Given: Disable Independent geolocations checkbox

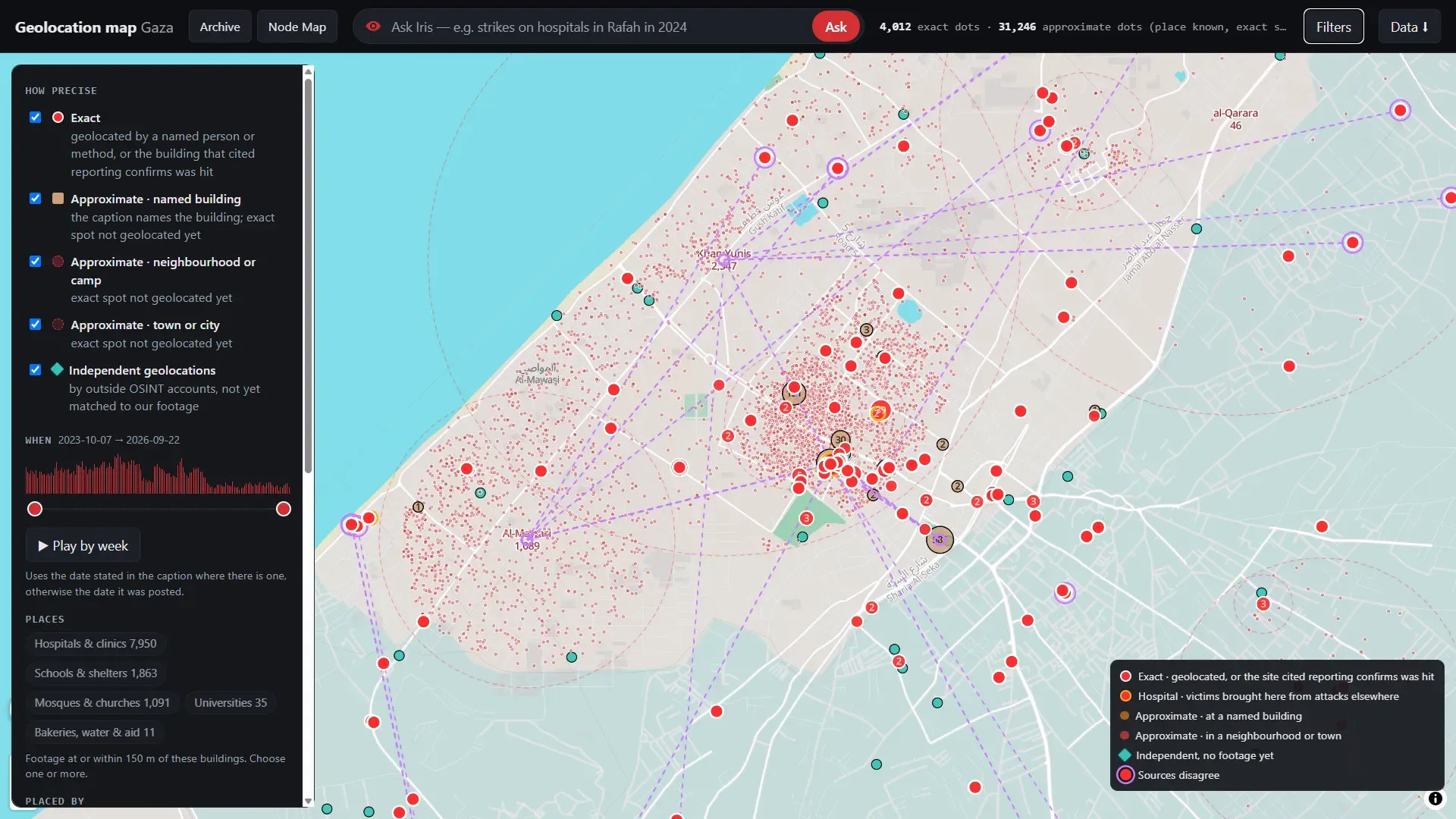Looking at the screenshot, I should (35, 370).
